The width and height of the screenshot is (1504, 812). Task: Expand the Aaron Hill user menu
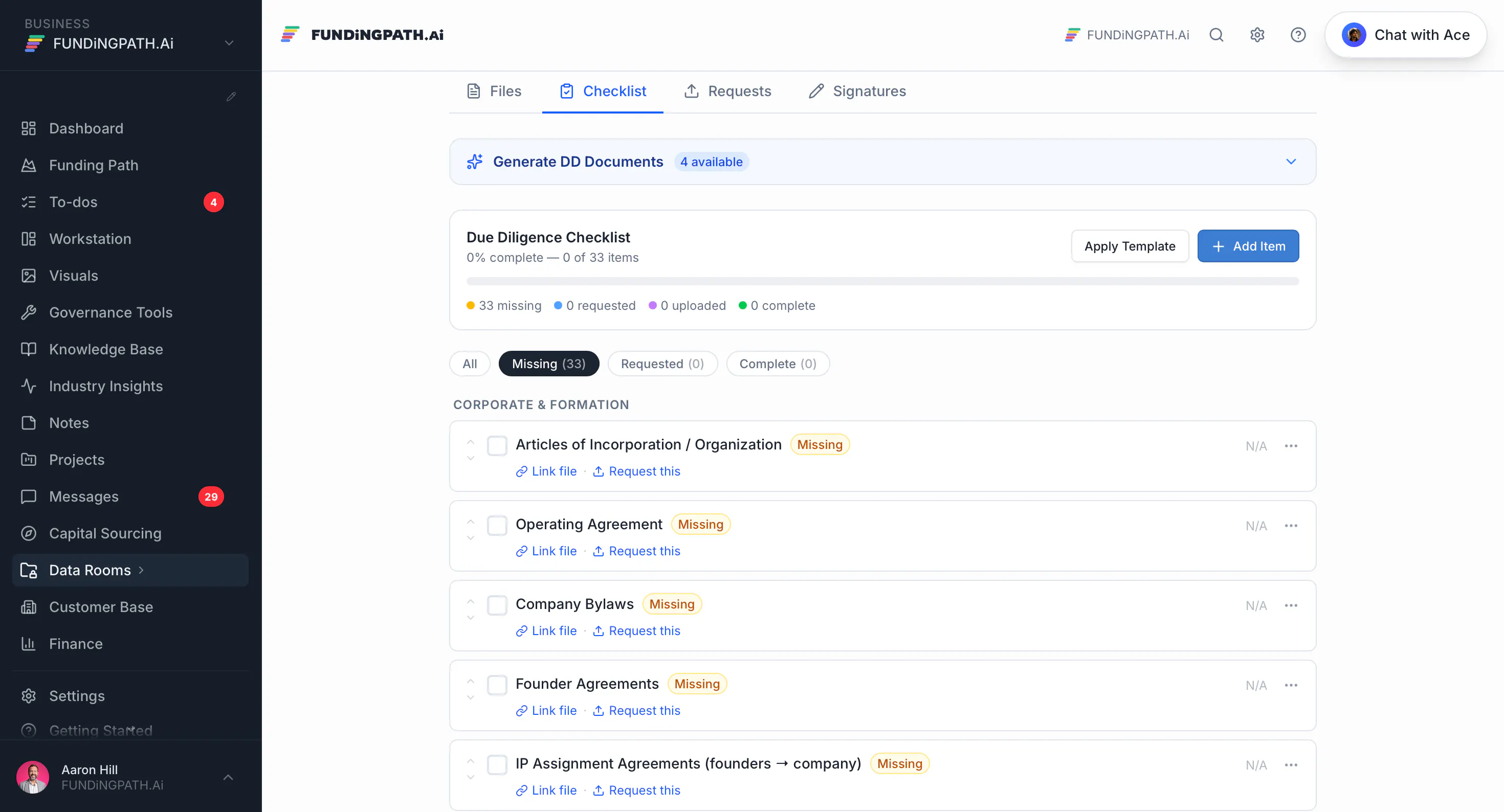tap(228, 778)
